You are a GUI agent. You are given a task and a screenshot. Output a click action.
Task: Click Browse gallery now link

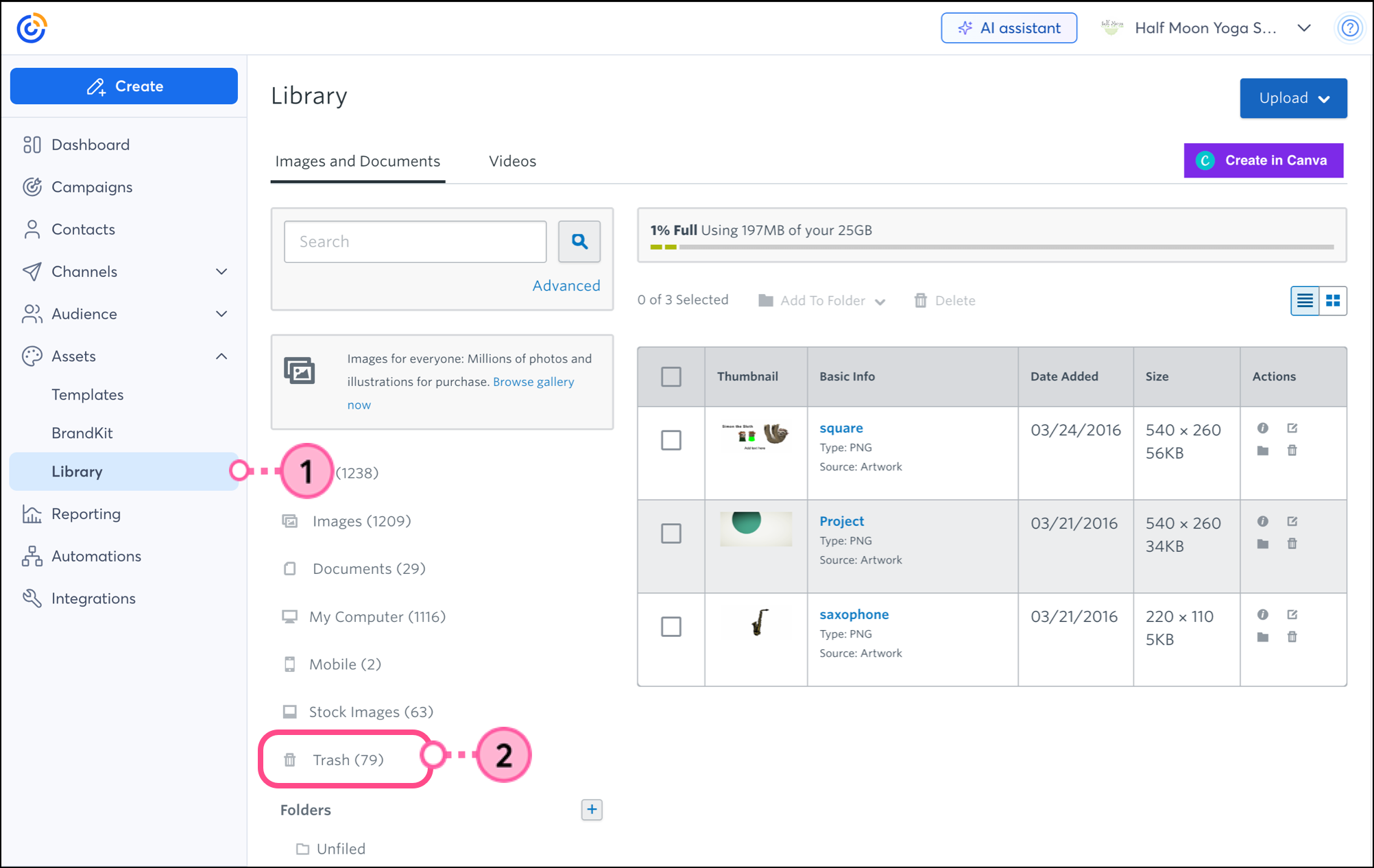point(533,382)
